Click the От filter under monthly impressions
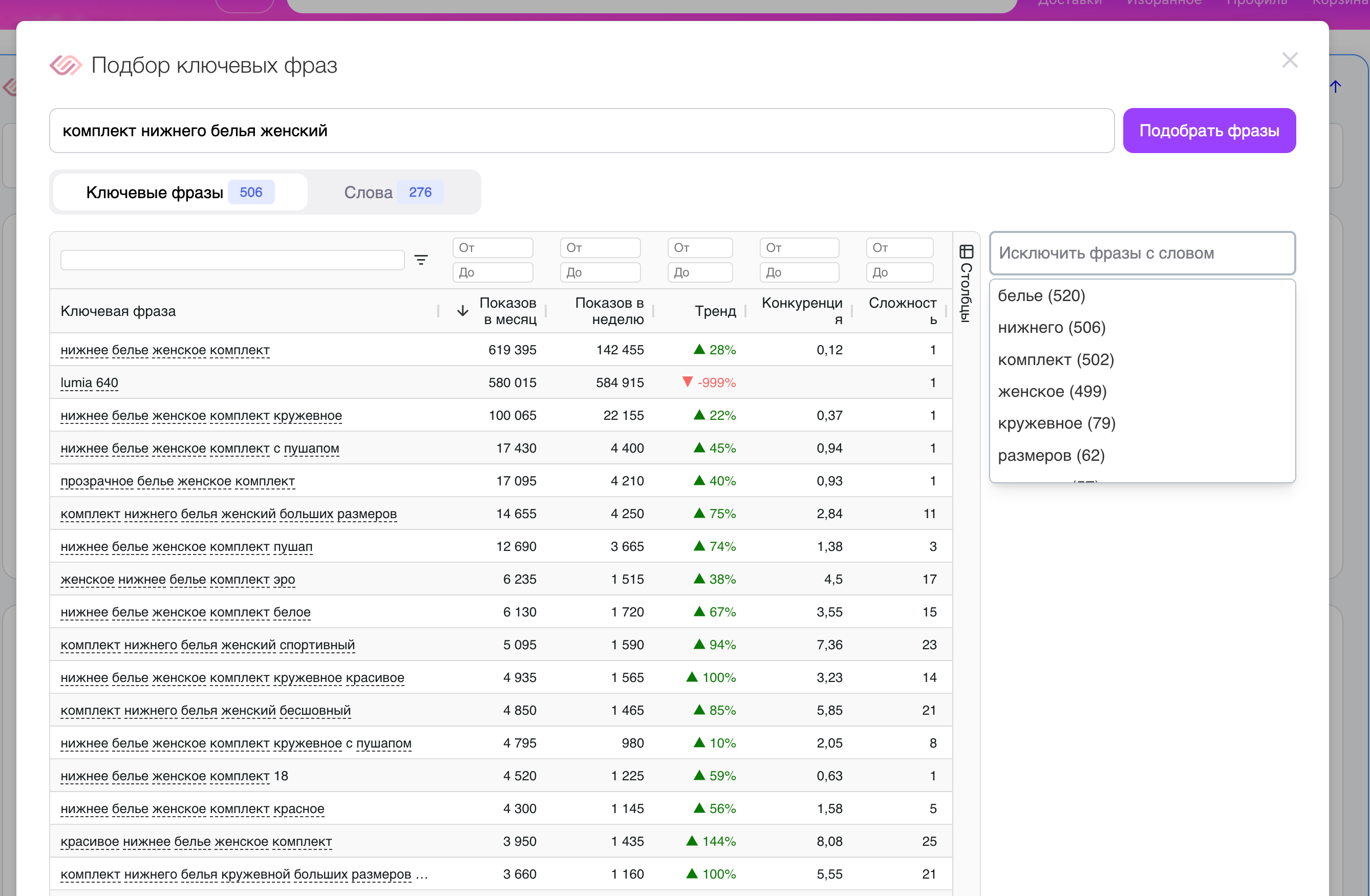The image size is (1370, 896). point(493,248)
